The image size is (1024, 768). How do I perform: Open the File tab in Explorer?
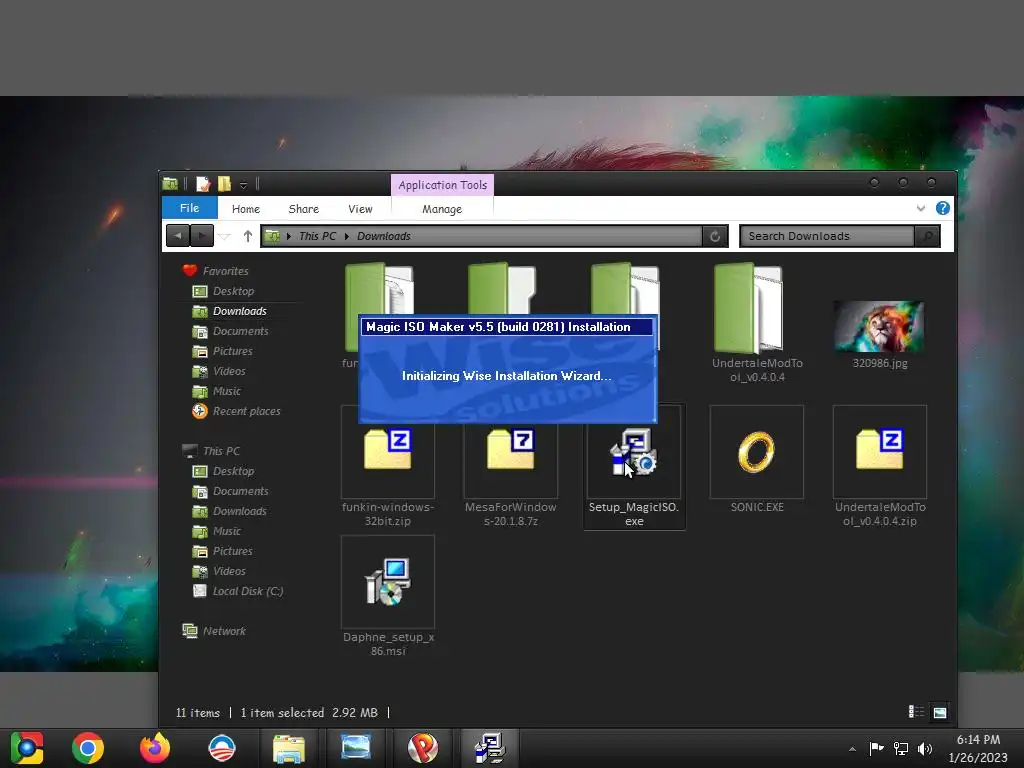coord(189,208)
